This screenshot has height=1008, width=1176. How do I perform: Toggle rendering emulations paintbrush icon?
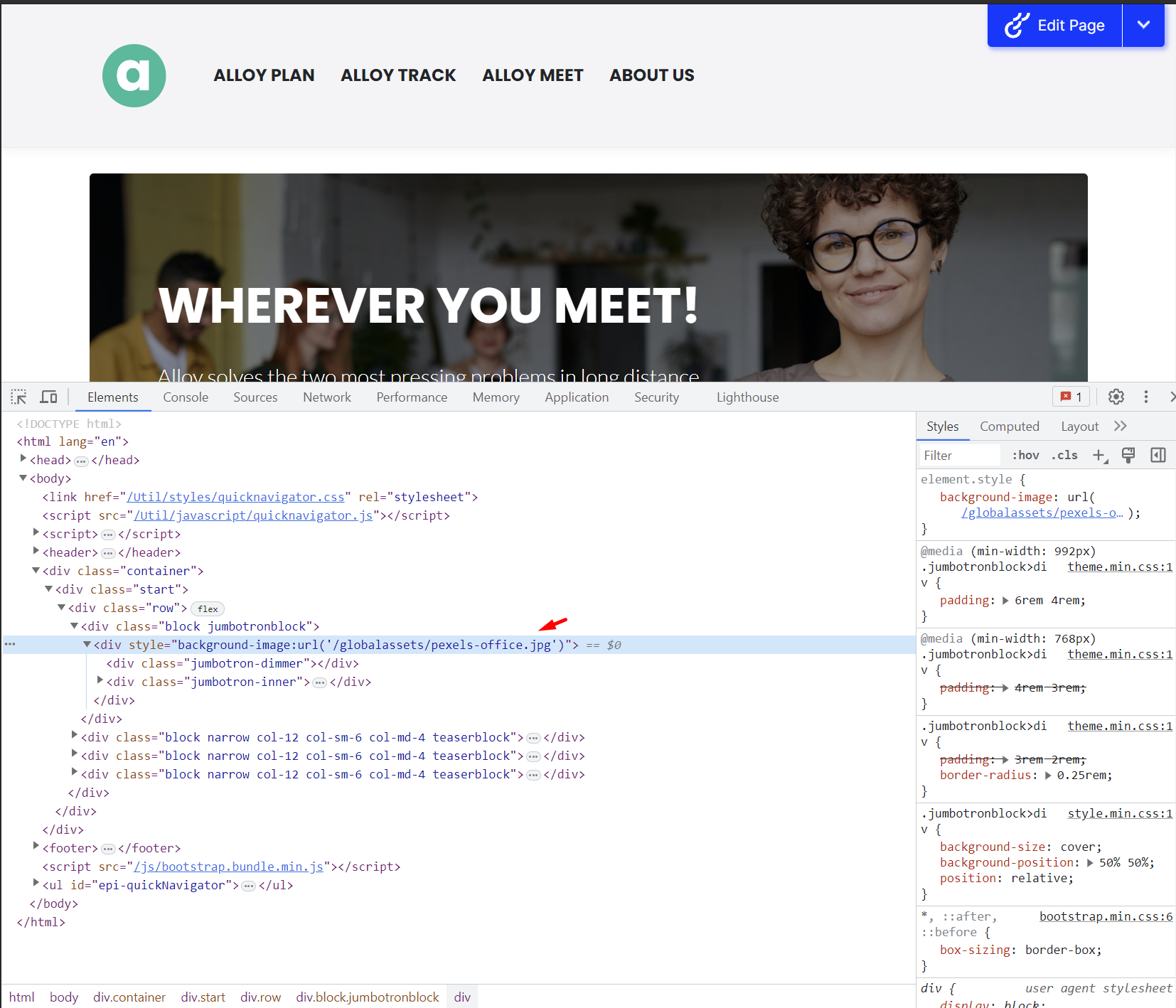tap(1128, 456)
